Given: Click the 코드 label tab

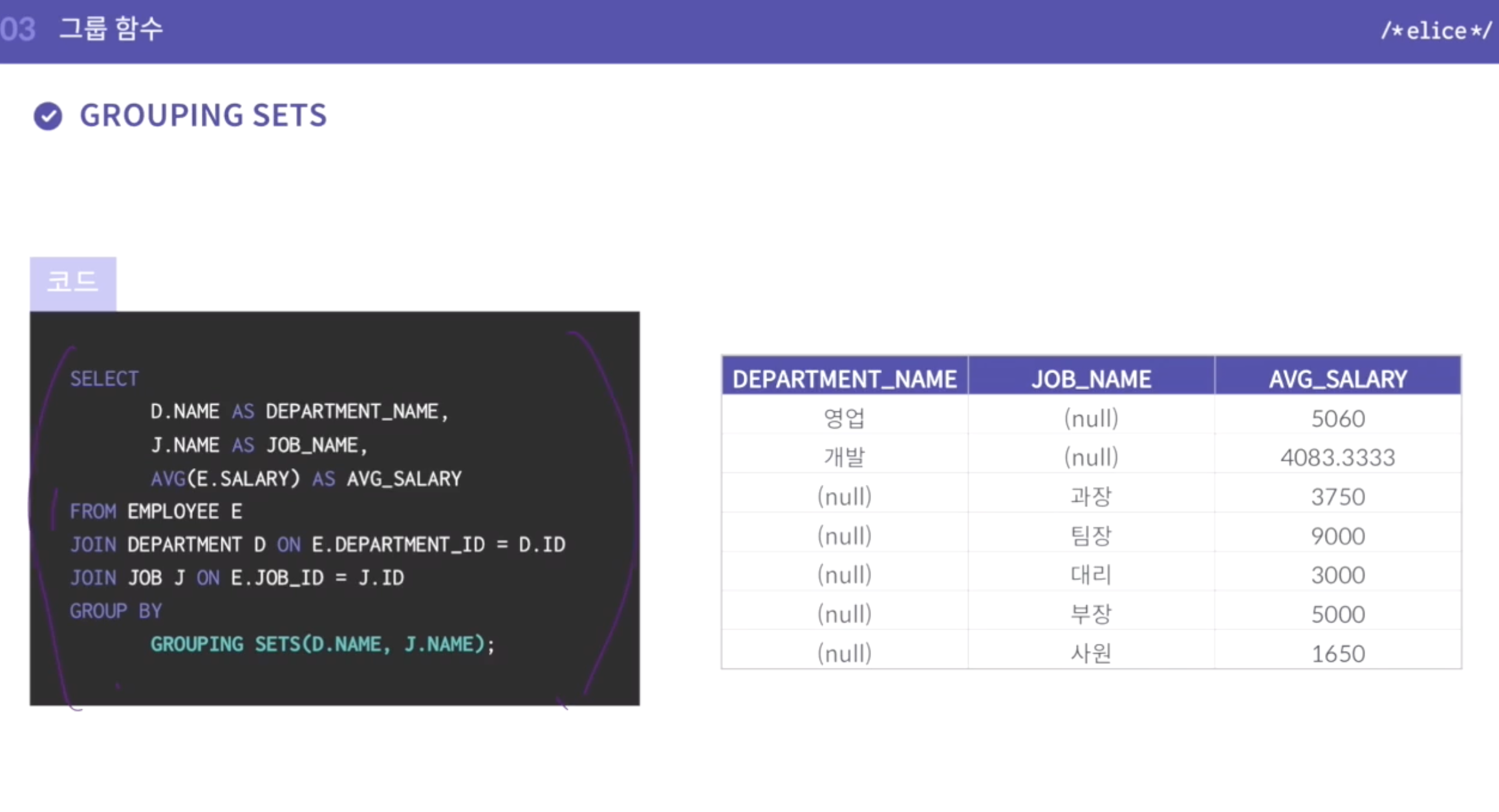Looking at the screenshot, I should [72, 283].
